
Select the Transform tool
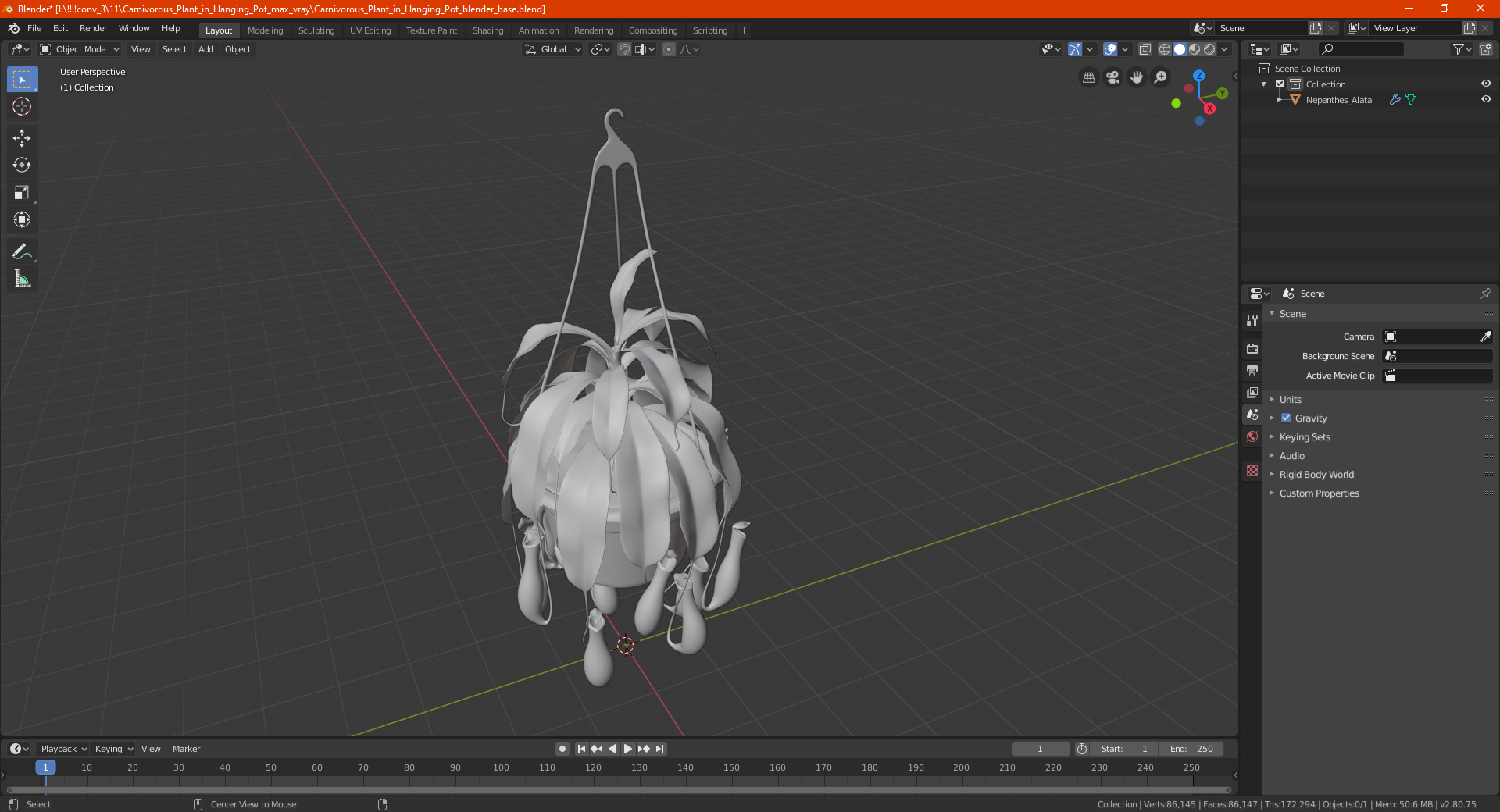[x=22, y=219]
